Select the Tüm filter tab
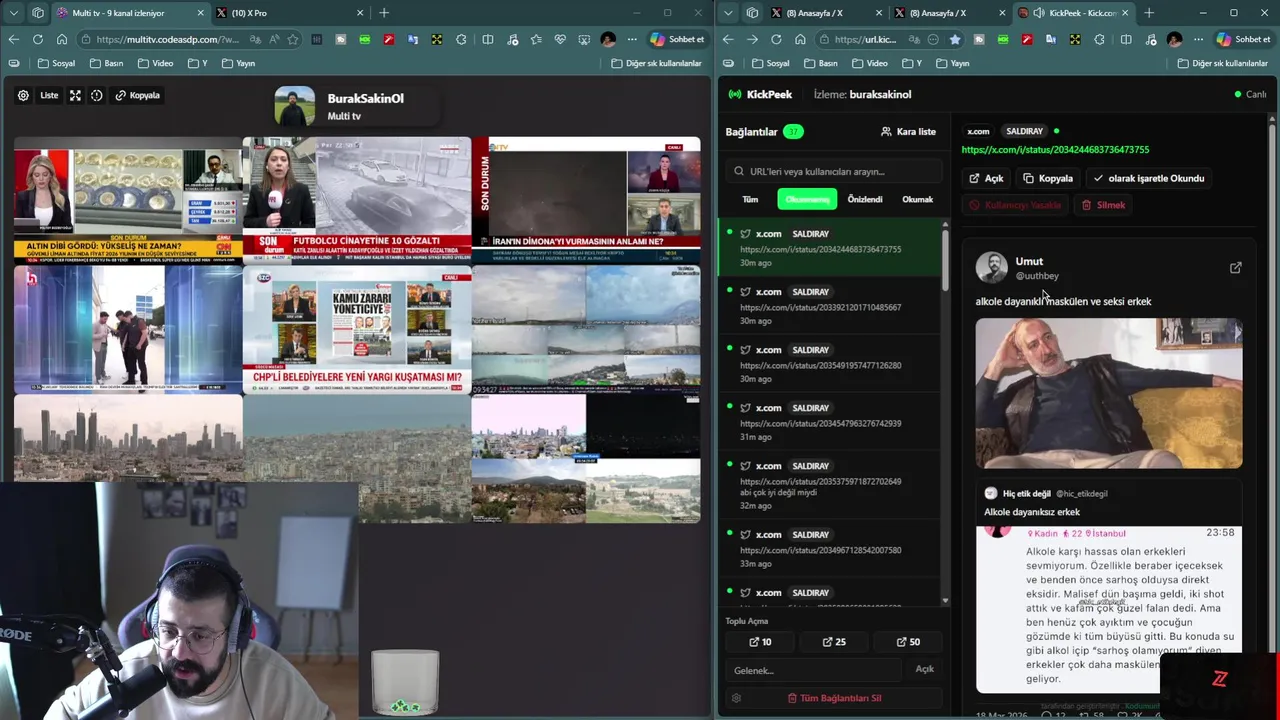Viewport: 1280px width, 720px height. coord(750,199)
